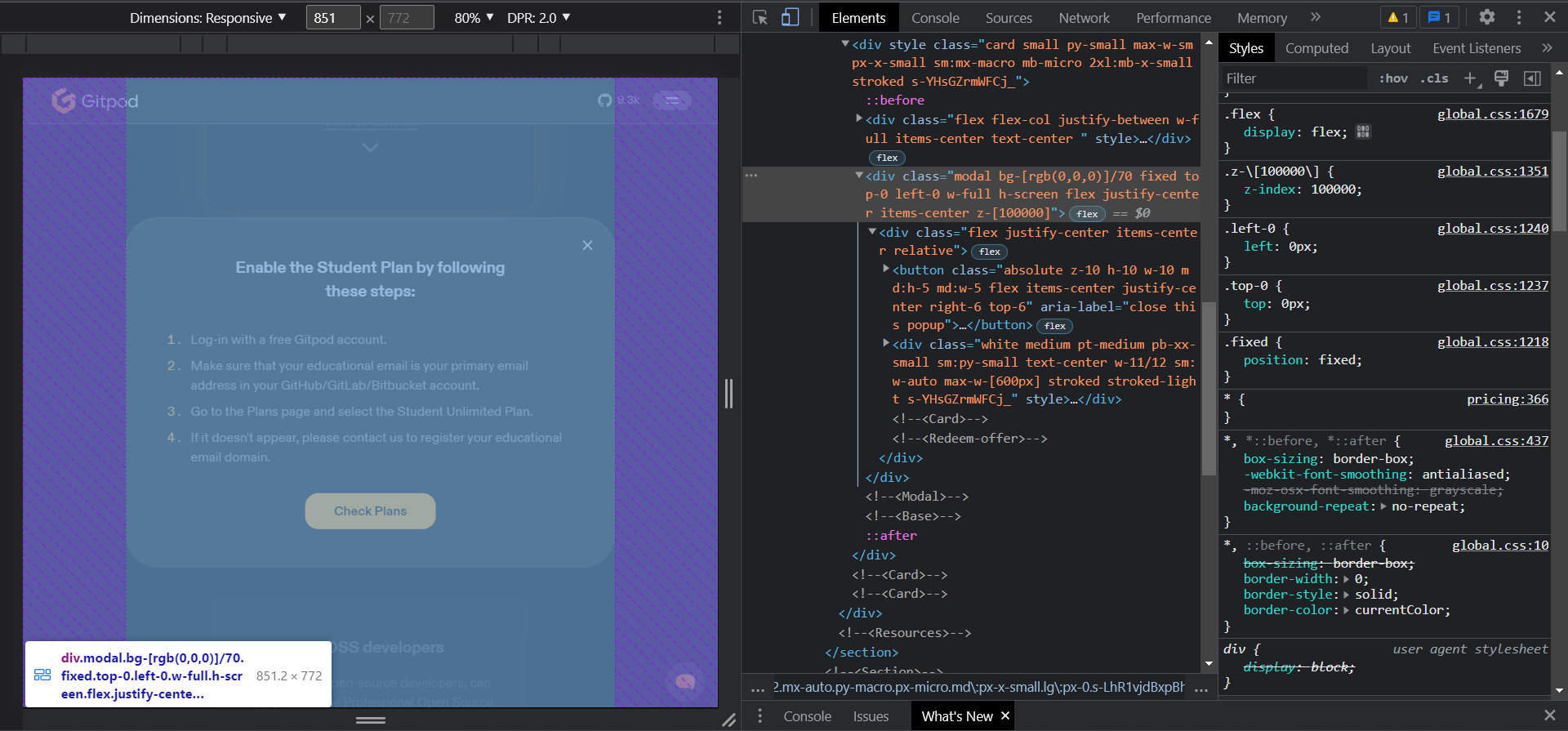Open the Network tab

1084,18
